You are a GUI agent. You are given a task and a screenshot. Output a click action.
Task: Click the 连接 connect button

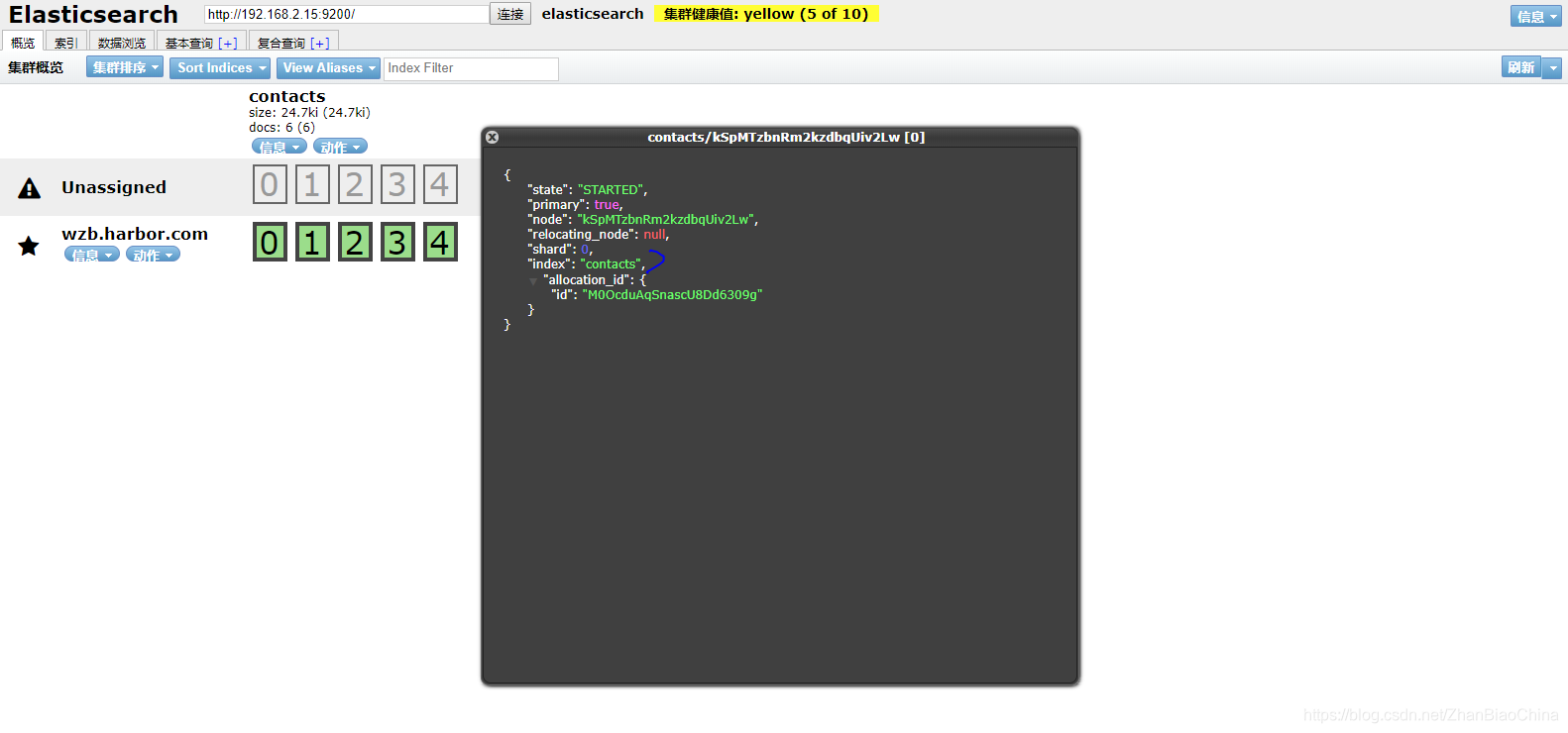pos(510,14)
